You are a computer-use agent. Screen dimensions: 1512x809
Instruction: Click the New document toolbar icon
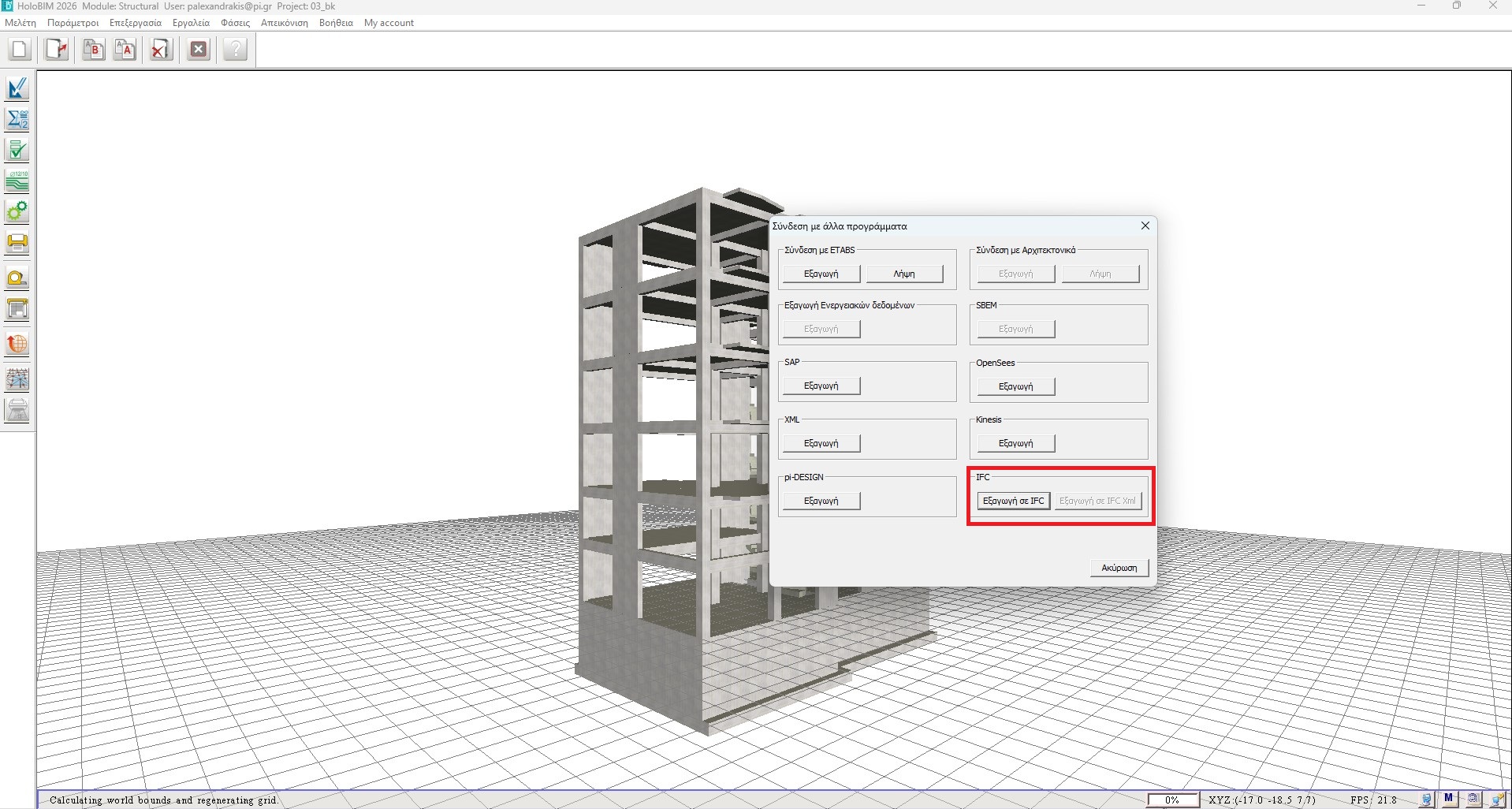tap(19, 49)
